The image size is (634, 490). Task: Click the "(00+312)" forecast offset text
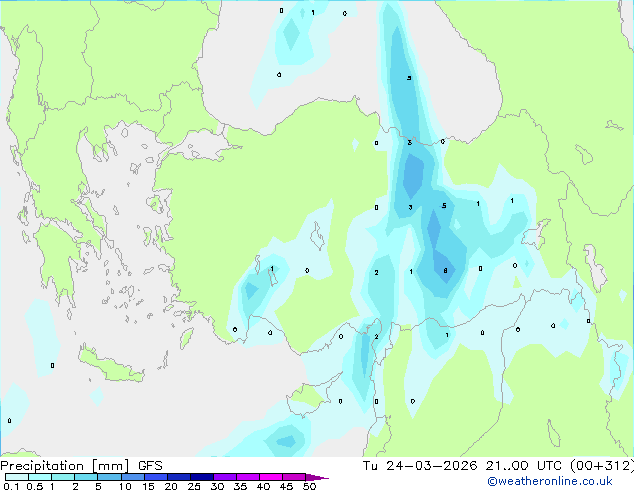tap(602, 466)
